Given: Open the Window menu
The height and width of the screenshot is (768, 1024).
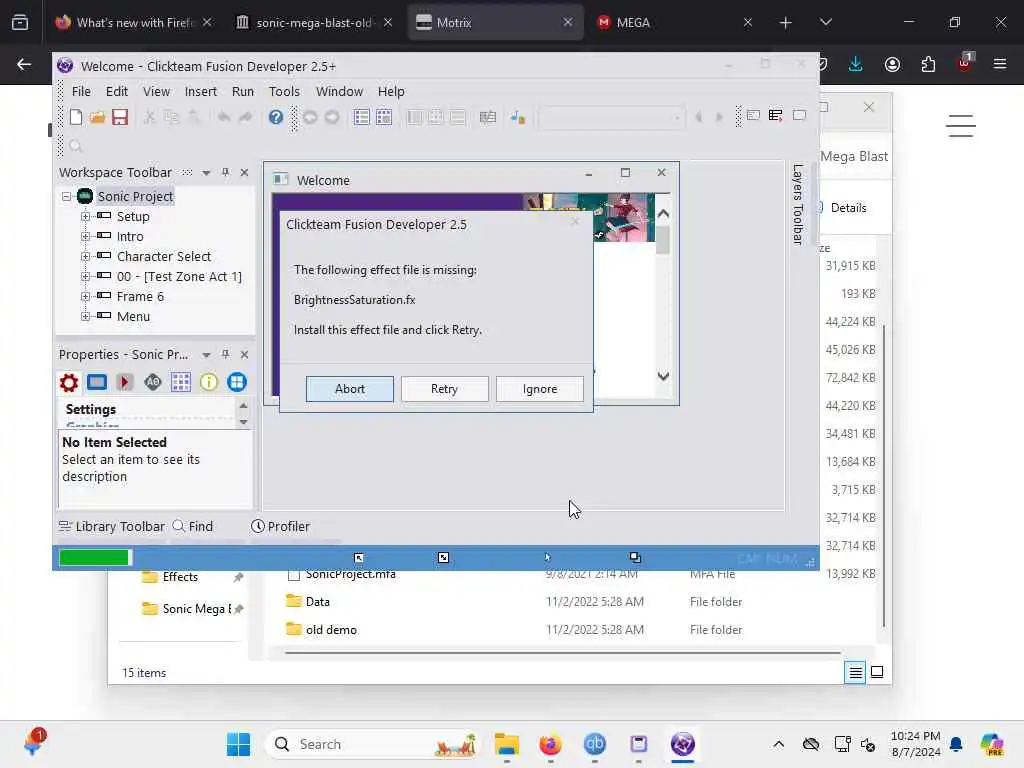Looking at the screenshot, I should tap(340, 91).
